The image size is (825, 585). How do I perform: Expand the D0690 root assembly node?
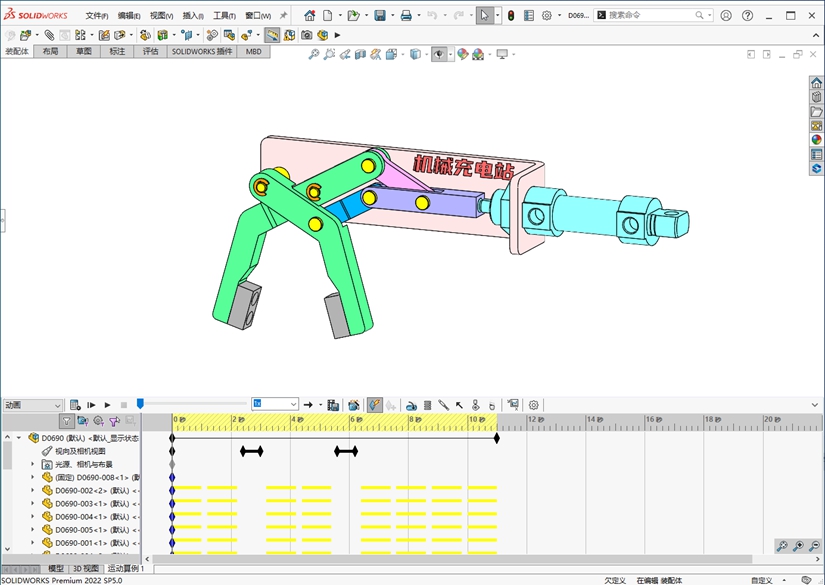point(19,438)
